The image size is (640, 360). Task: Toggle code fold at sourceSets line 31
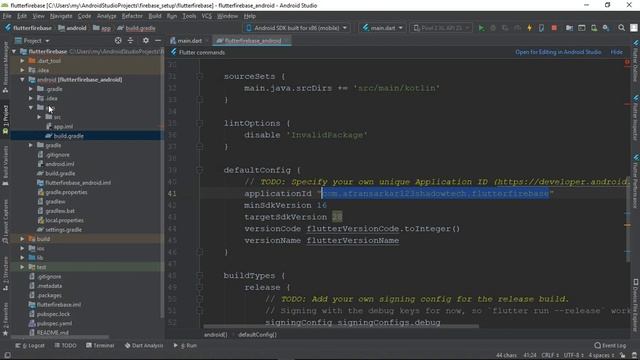point(199,76)
